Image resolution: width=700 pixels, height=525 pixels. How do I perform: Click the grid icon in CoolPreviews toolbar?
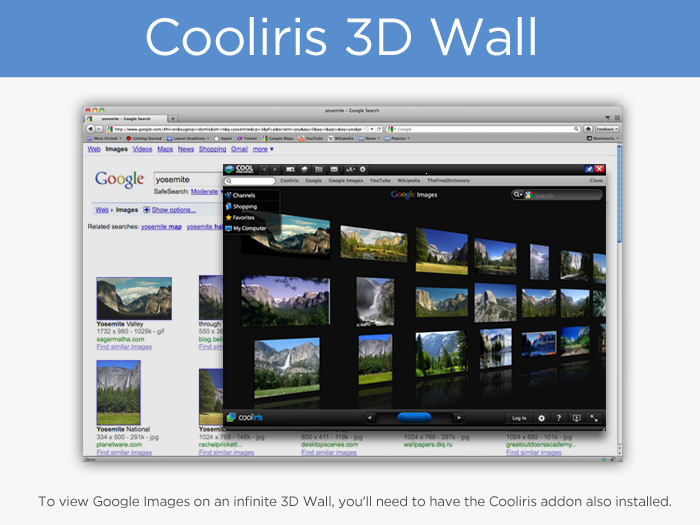tap(319, 169)
